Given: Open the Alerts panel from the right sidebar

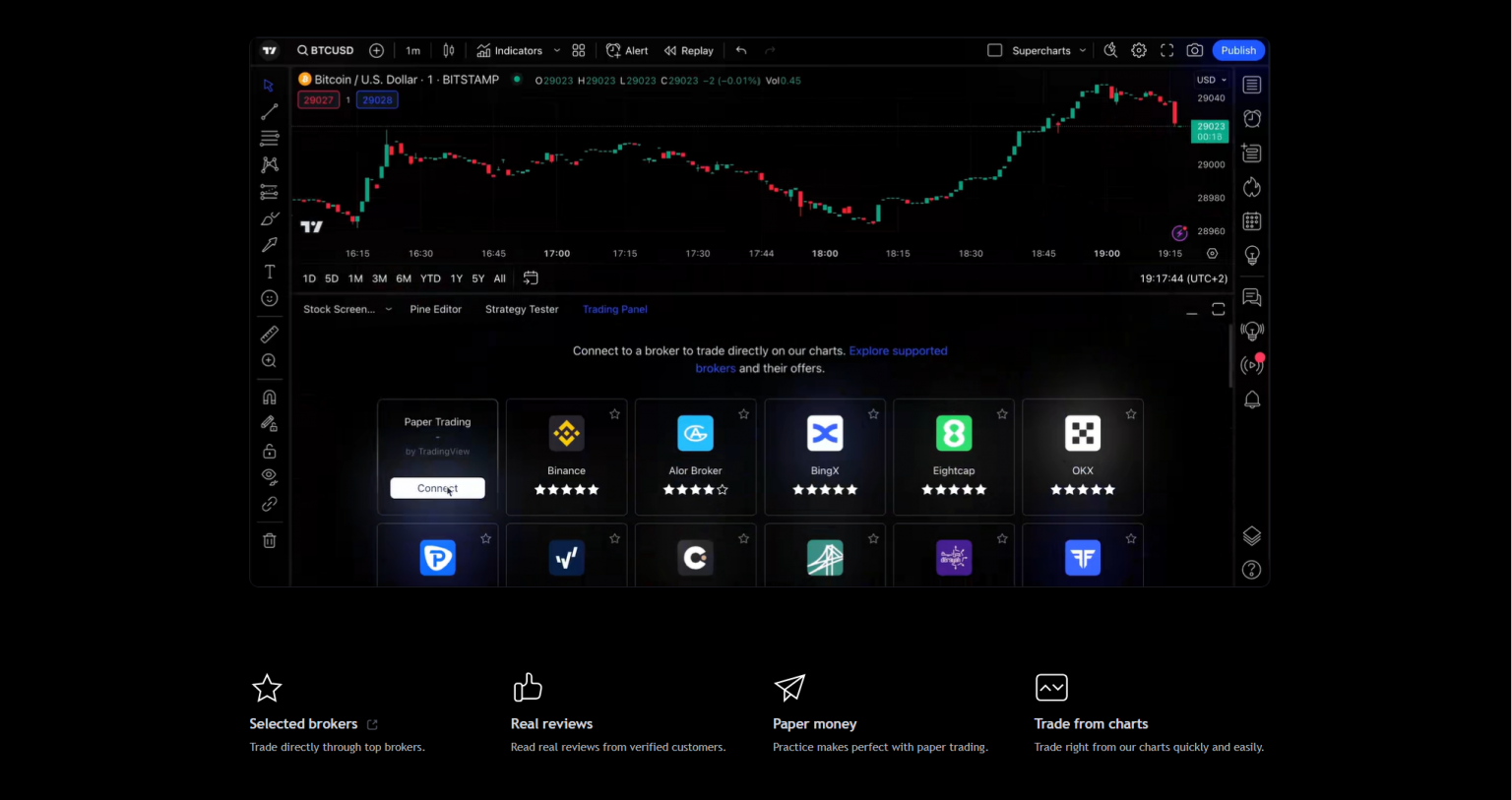Looking at the screenshot, I should point(1251,118).
